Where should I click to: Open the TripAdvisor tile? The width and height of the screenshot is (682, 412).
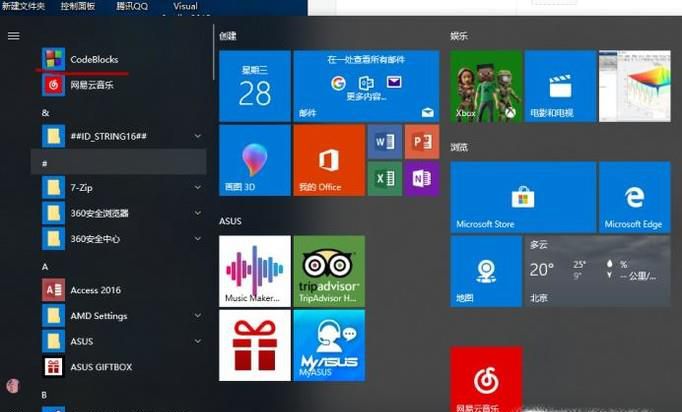329,270
